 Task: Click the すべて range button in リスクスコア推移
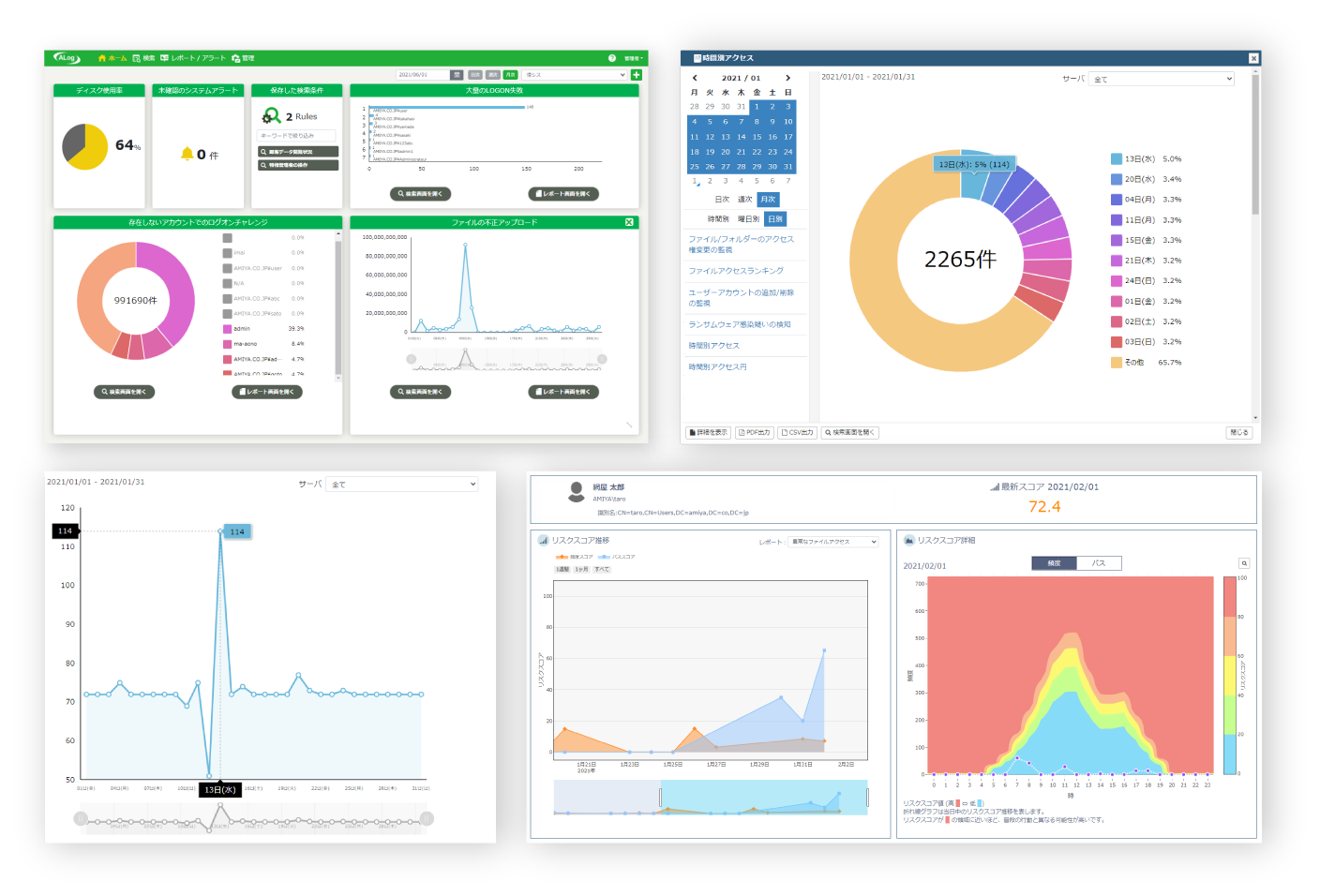click(602, 569)
